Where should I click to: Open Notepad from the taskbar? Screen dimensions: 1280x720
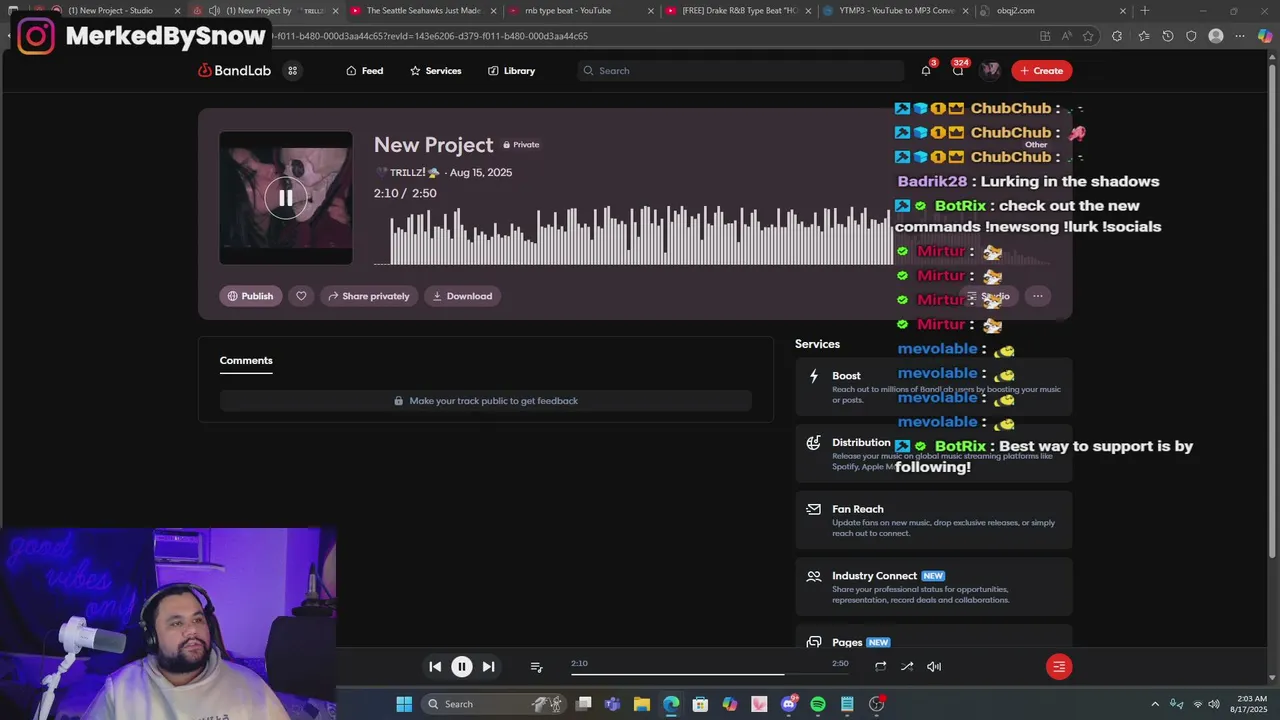coord(847,704)
